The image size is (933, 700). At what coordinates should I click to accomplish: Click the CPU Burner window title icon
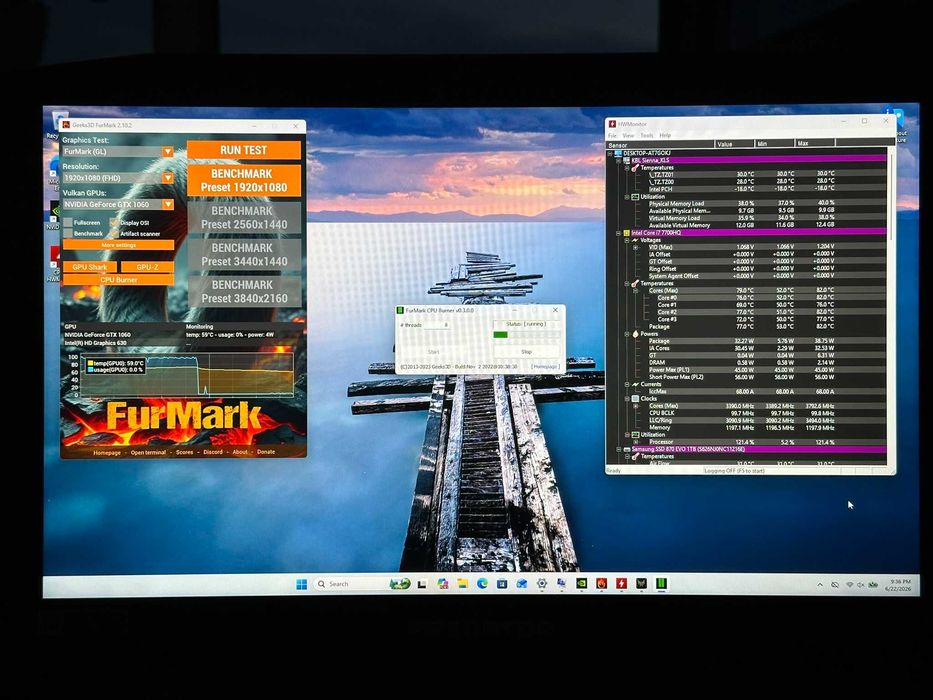click(400, 310)
